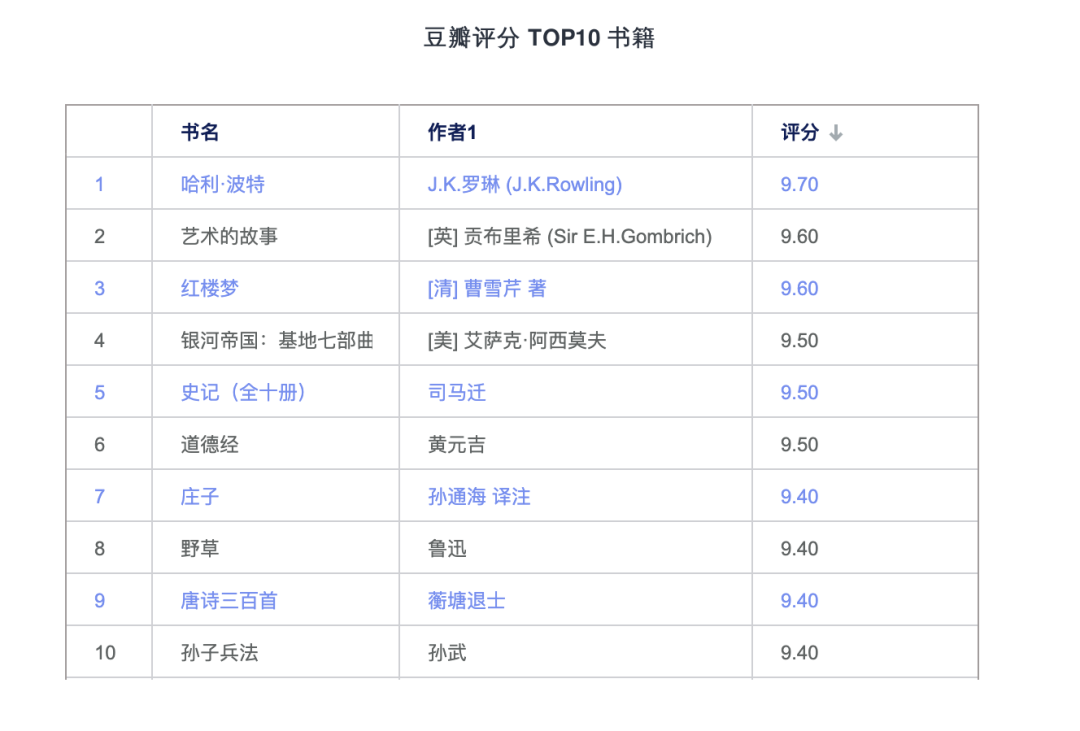The image size is (1080, 731).
Task: Click the sort arrow beside 评分 header
Action: point(836,132)
